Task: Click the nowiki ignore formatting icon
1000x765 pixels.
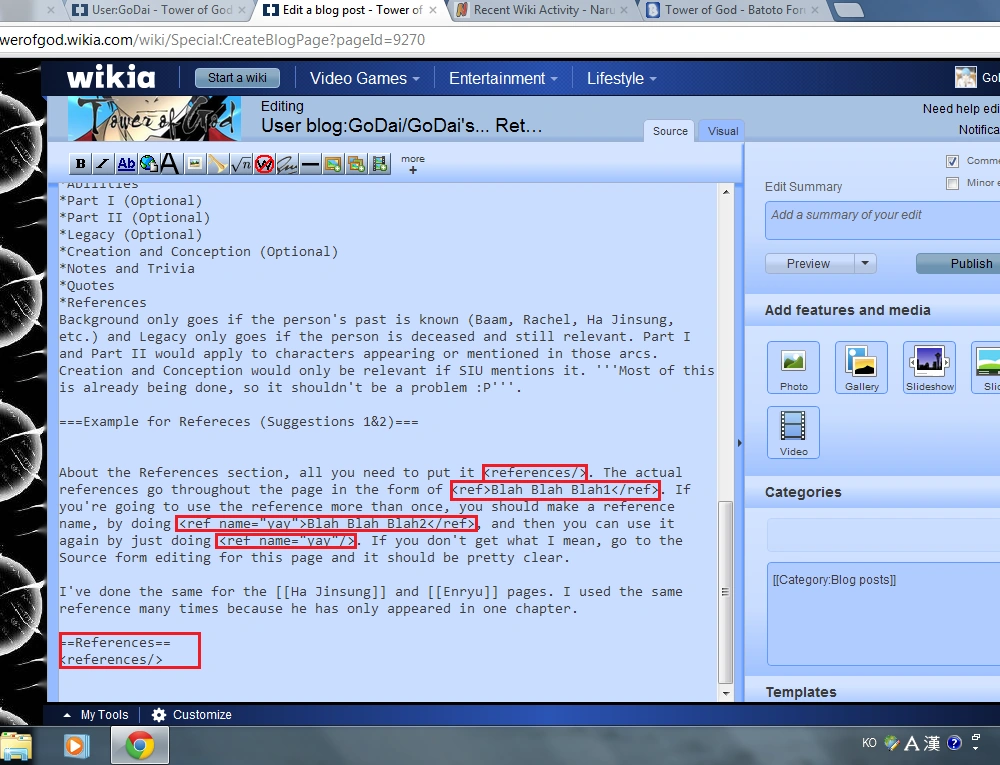Action: [x=264, y=164]
